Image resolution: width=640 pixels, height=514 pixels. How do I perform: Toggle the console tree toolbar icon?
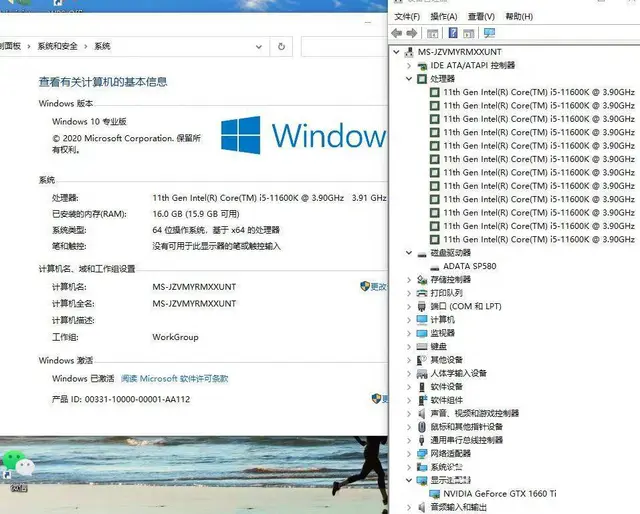tap(432, 33)
